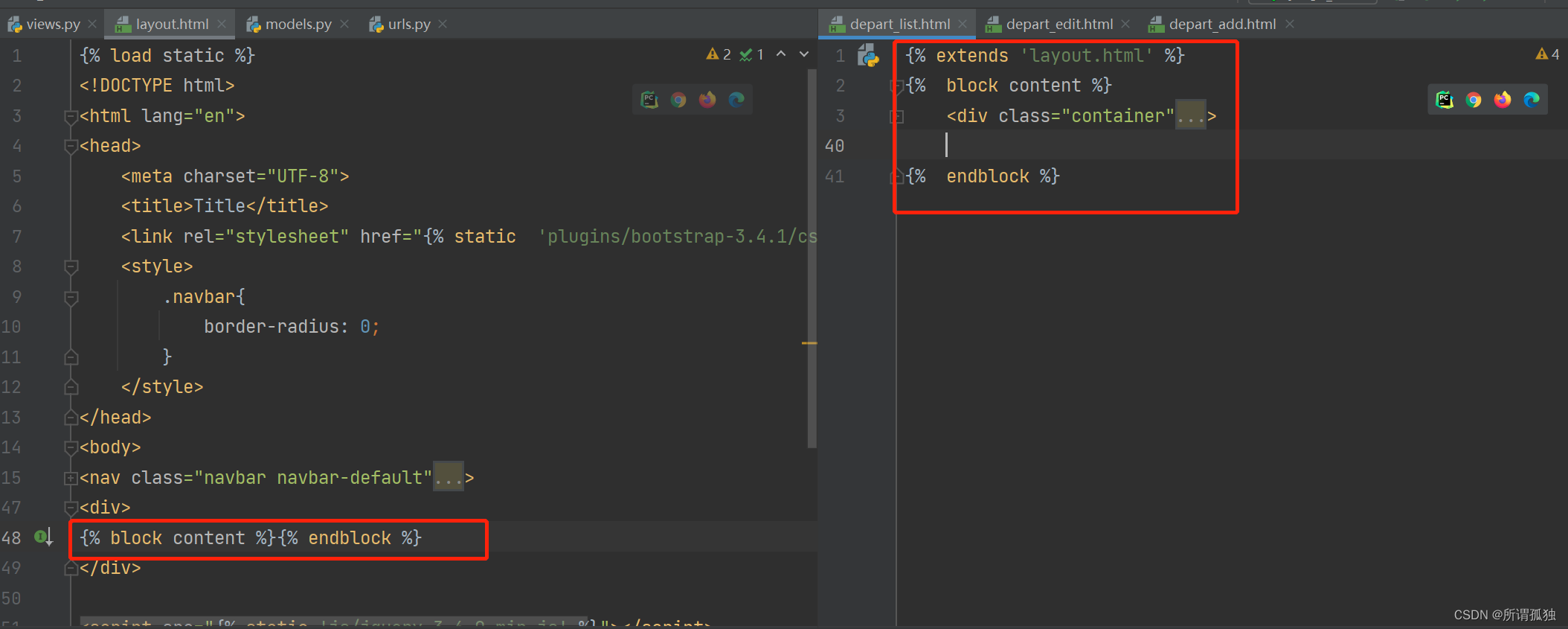Click the link rel="stylesheet" line
The width and height of the screenshot is (1568, 629).
coord(469,237)
